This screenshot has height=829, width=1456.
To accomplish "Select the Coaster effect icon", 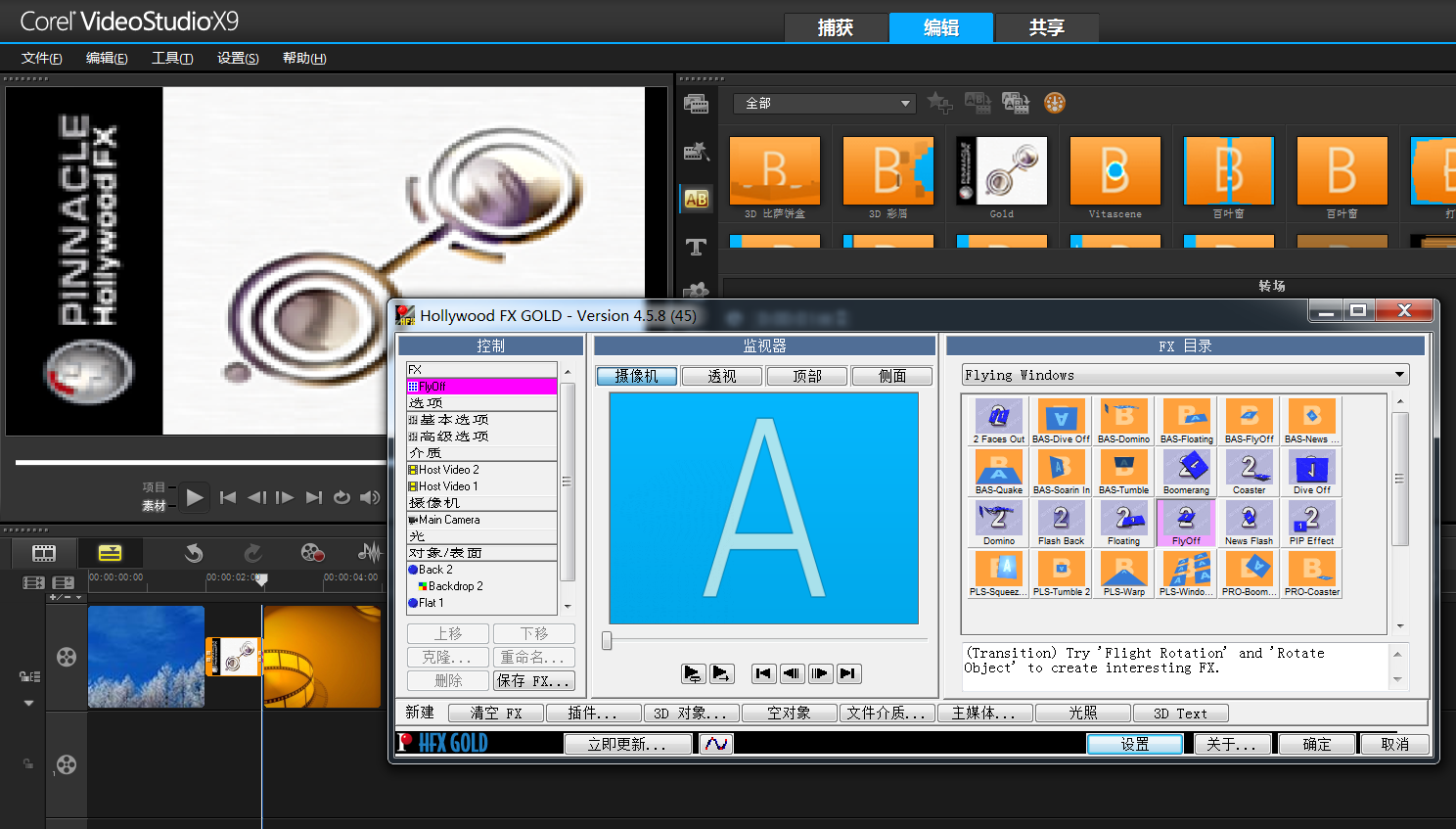I will pos(1249,472).
